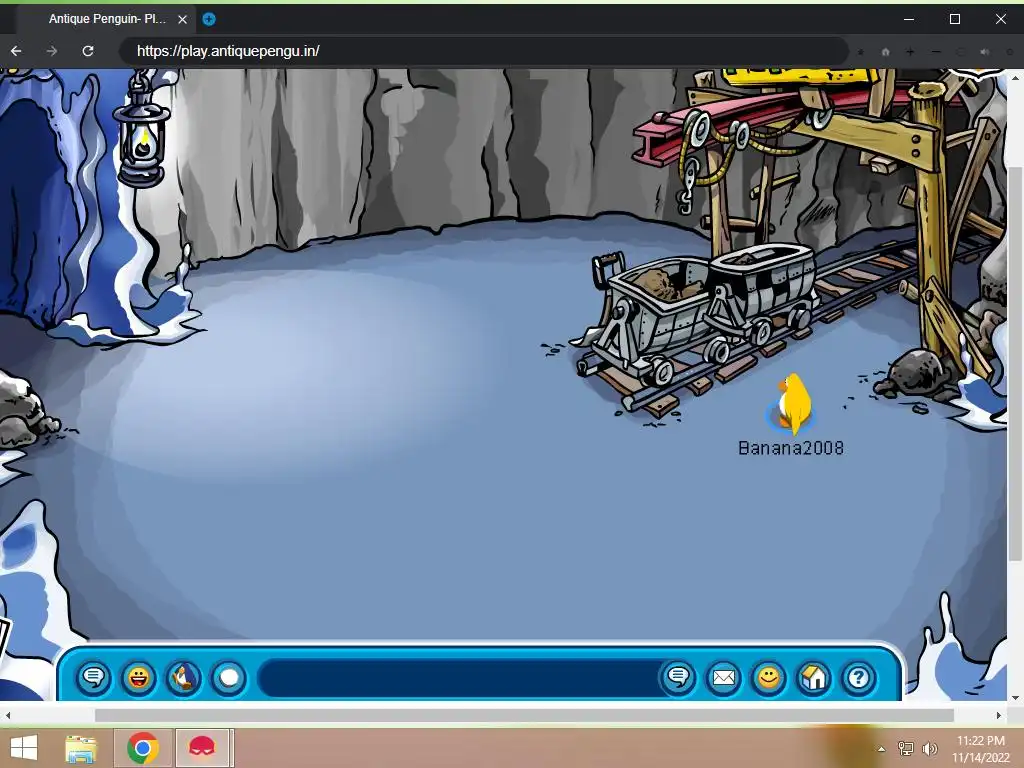1024x768 pixels.
Task: Open the penguin actions menu
Action: pos(184,678)
